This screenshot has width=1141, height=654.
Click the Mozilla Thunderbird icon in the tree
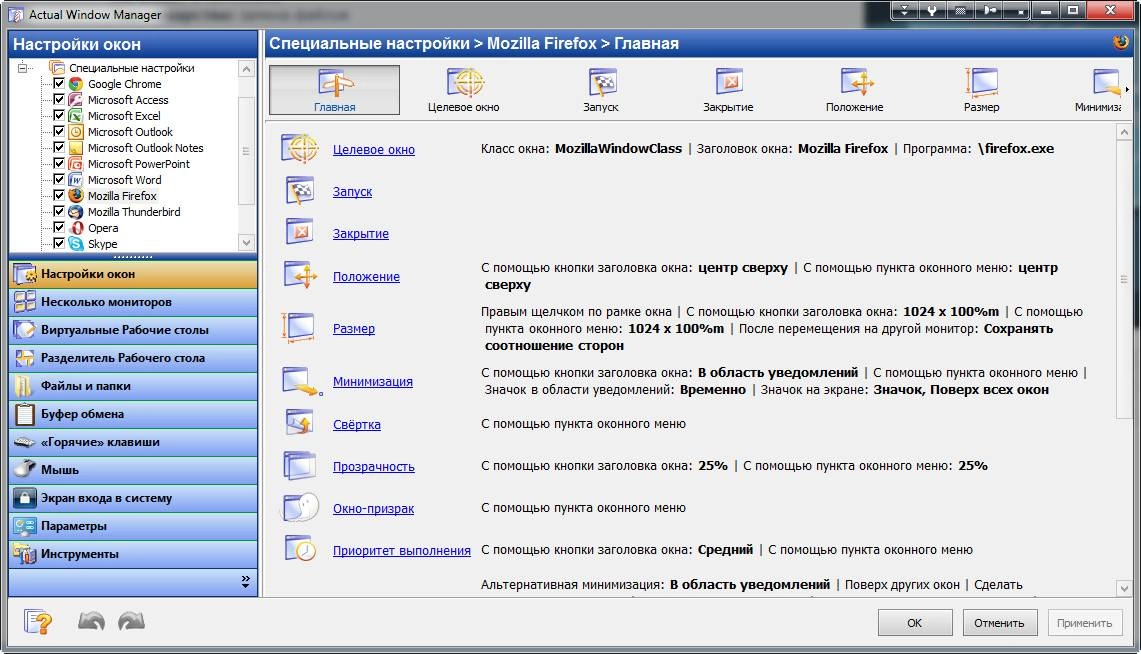tap(76, 212)
